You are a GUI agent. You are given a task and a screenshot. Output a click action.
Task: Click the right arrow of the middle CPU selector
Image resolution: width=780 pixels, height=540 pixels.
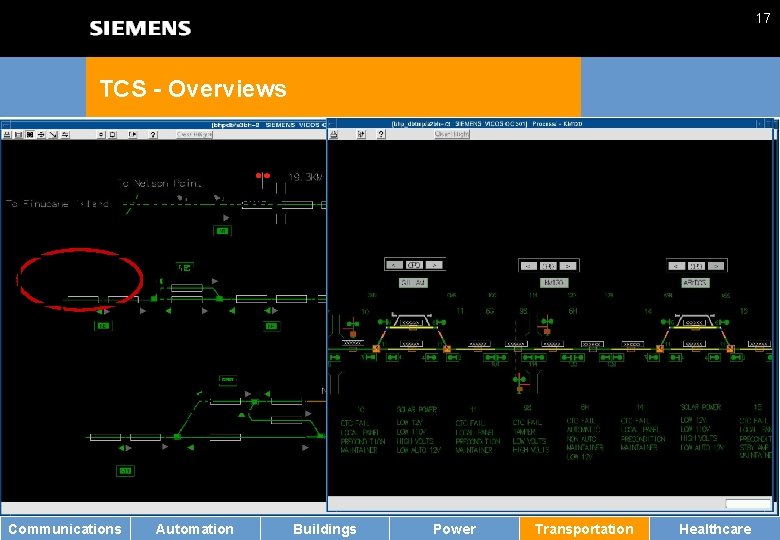pos(568,266)
